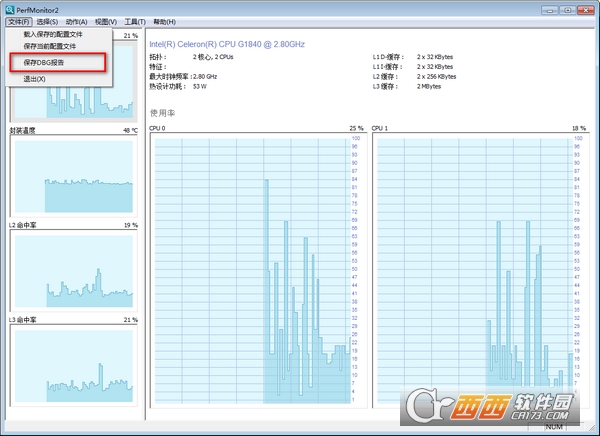Open the 文件(F) menu

pos(19,22)
